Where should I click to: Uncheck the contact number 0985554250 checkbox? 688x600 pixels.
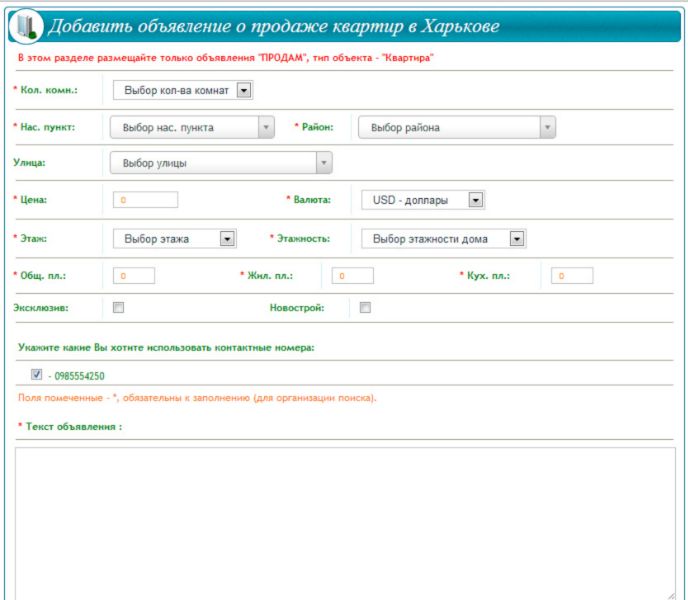(x=37, y=375)
